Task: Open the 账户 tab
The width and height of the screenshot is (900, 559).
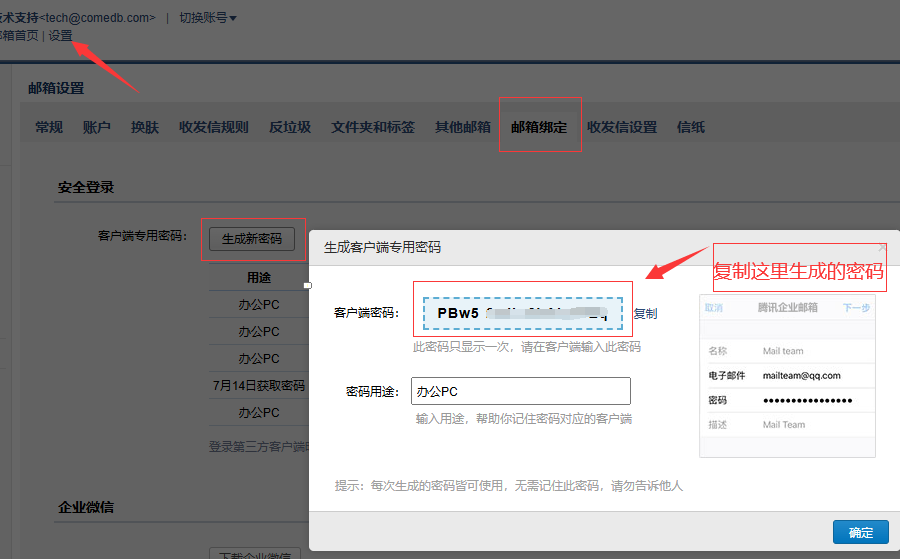Action: (97, 127)
